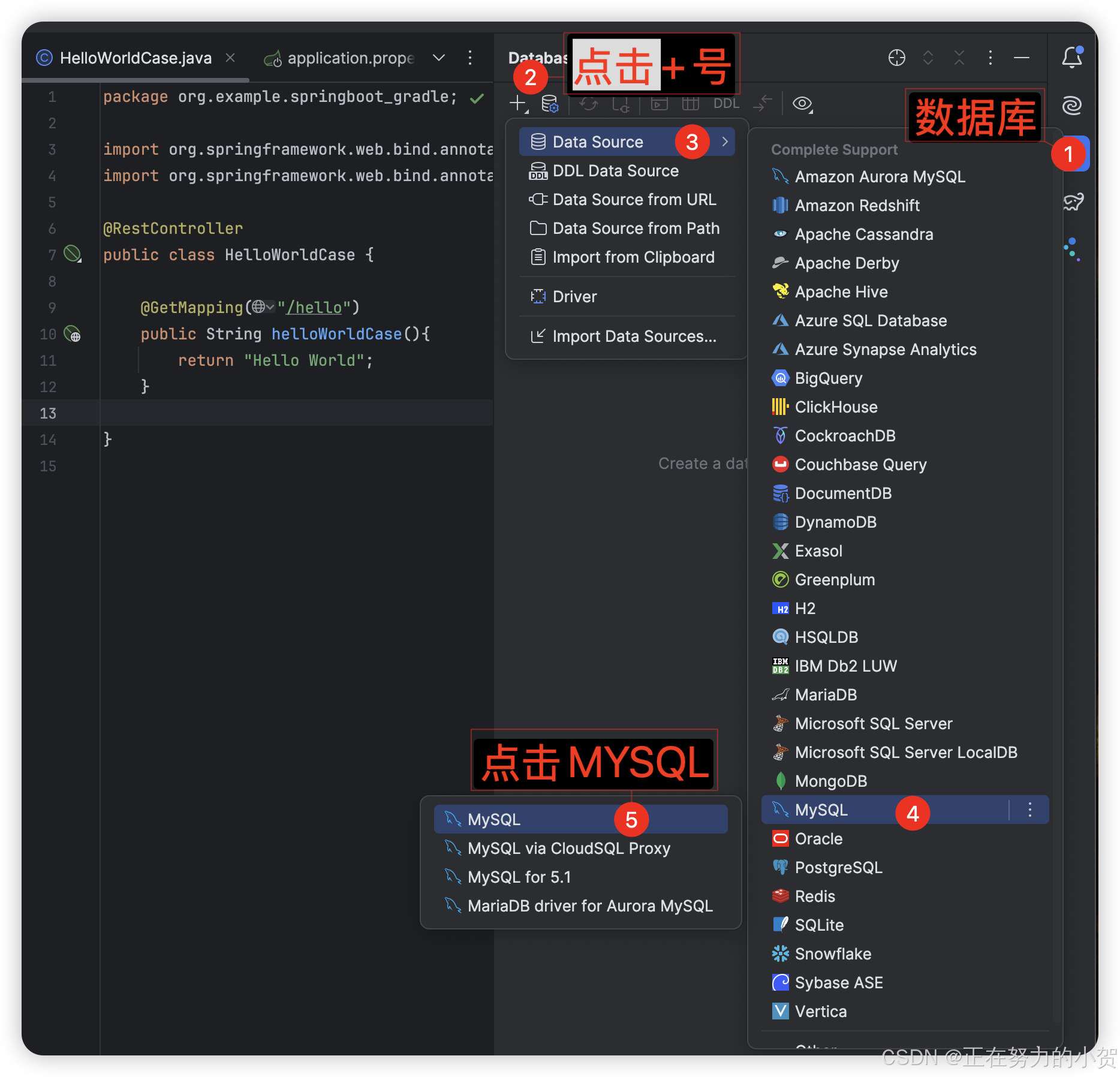Image resolution: width=1120 pixels, height=1077 pixels.
Task: Open the DDL toolbar button
Action: (x=726, y=103)
